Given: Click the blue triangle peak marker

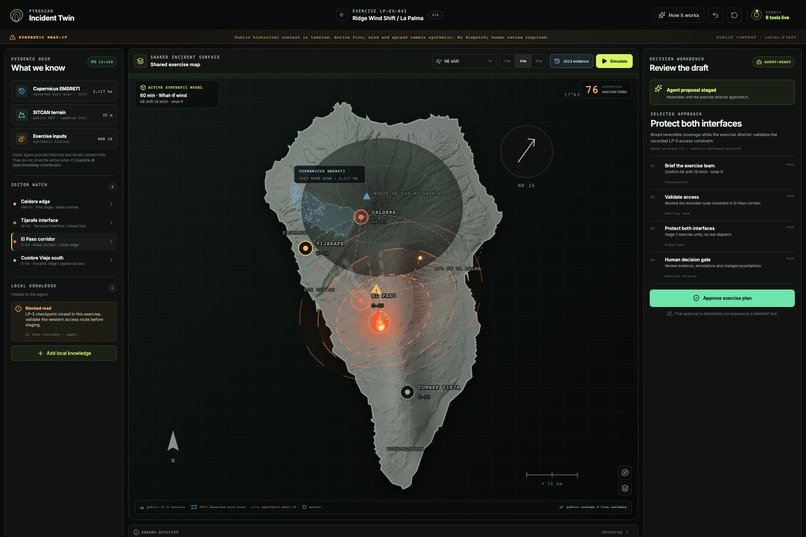Looking at the screenshot, I should click(367, 196).
